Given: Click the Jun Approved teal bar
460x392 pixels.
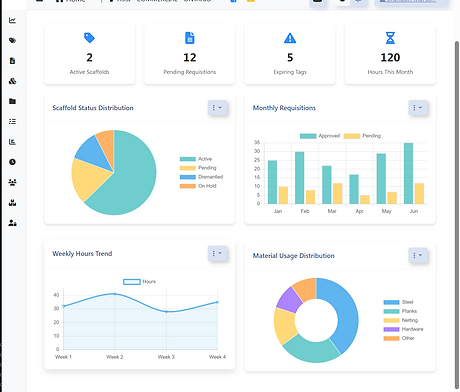Looking at the screenshot, I should 408,173.
